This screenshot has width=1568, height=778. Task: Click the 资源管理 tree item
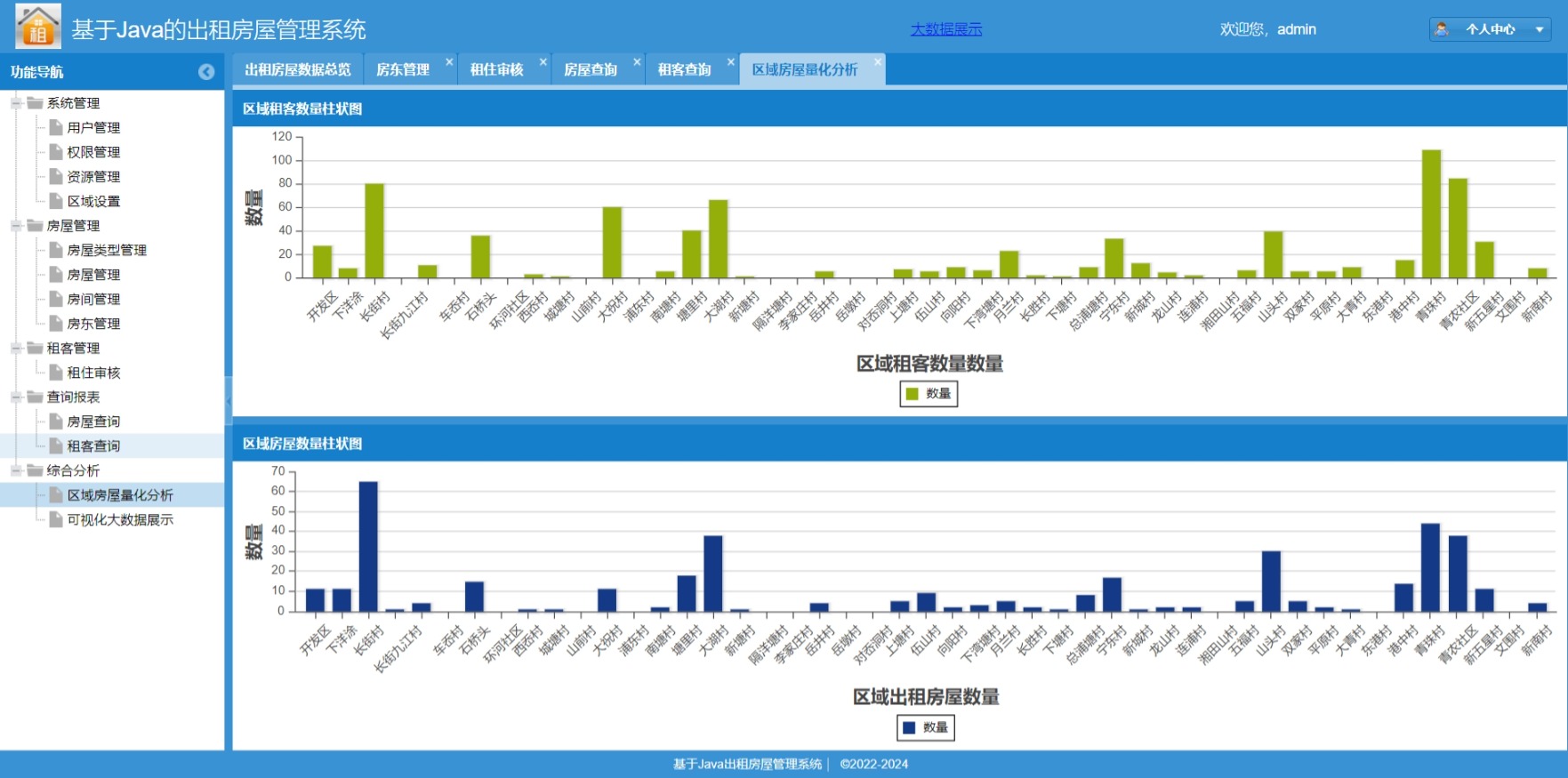click(93, 176)
